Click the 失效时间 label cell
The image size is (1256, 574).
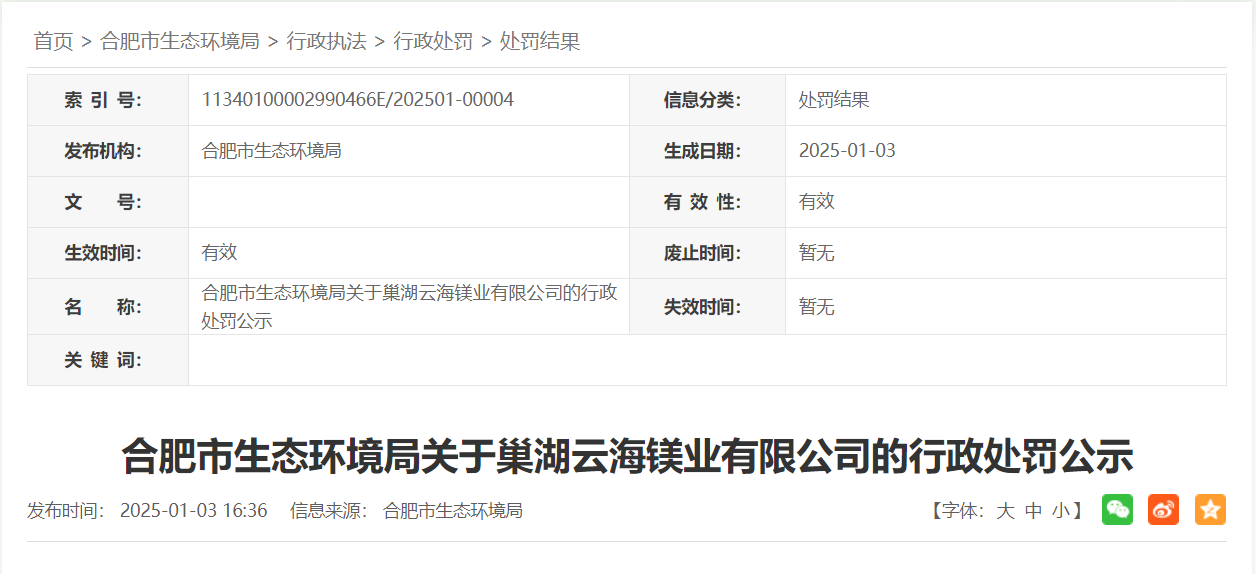pyautogui.click(x=707, y=307)
